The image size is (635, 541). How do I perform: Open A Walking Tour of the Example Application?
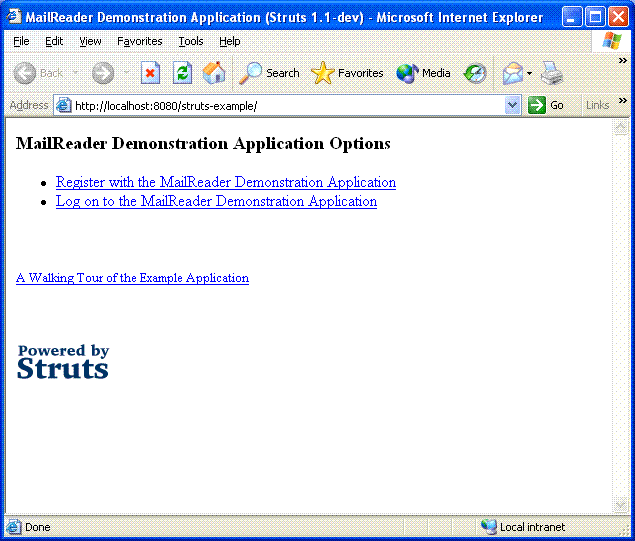coord(132,278)
